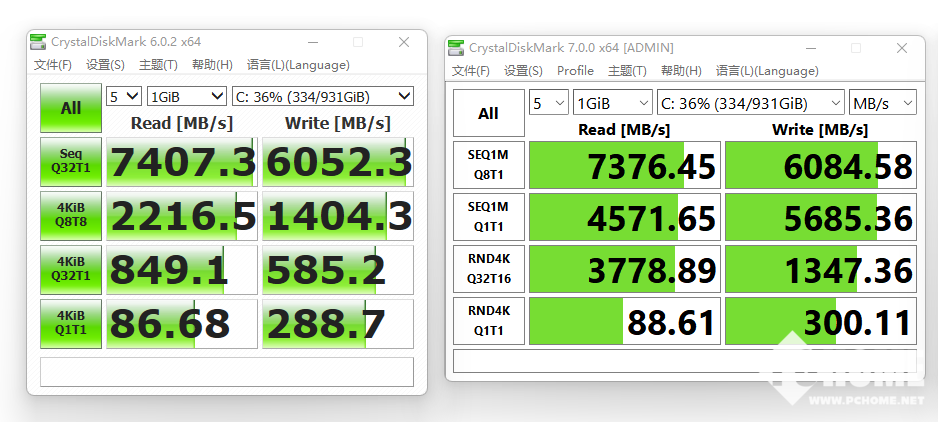Click the 1404.3 write result
The height and width of the screenshot is (422, 938).
click(338, 216)
